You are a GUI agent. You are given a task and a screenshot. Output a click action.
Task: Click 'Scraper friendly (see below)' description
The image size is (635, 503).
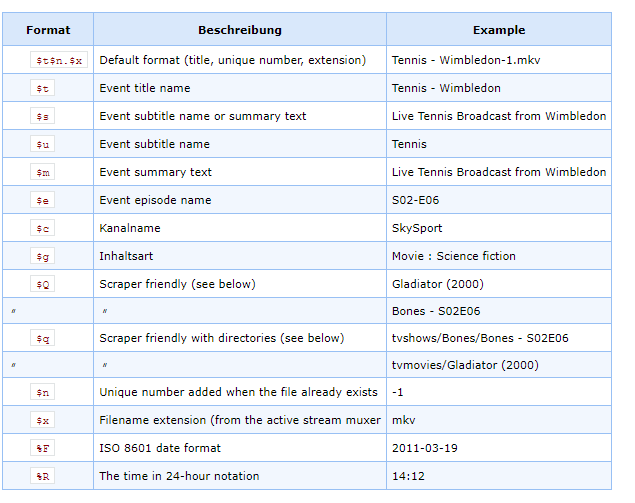tap(177, 283)
